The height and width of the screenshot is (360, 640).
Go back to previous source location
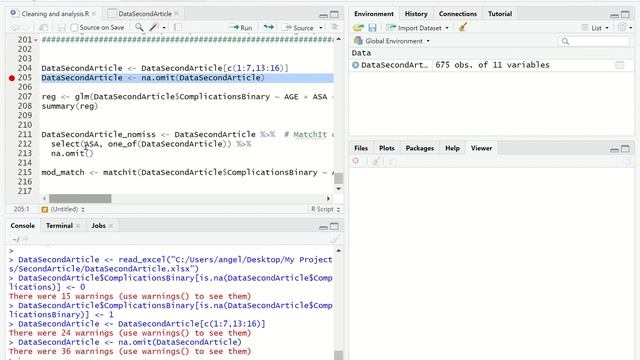15,28
